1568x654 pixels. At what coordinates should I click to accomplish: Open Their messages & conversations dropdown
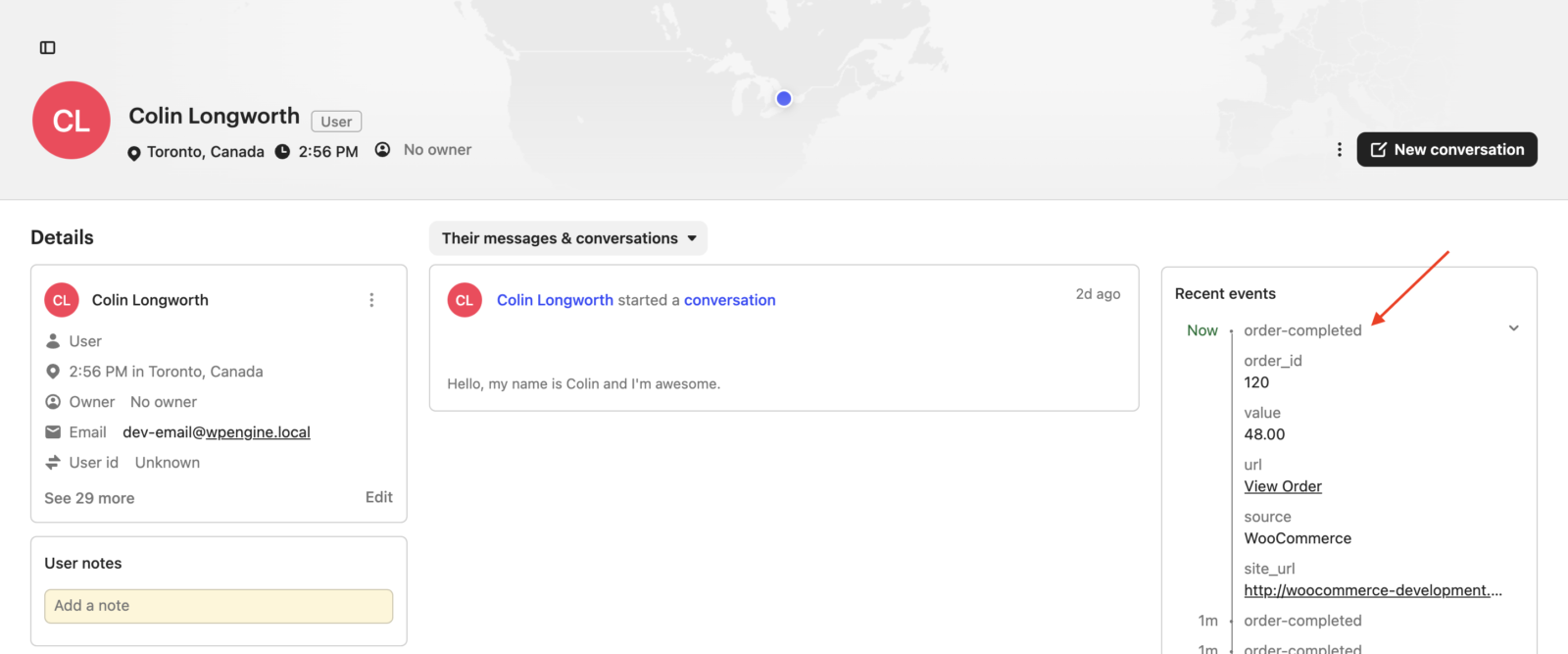568,238
